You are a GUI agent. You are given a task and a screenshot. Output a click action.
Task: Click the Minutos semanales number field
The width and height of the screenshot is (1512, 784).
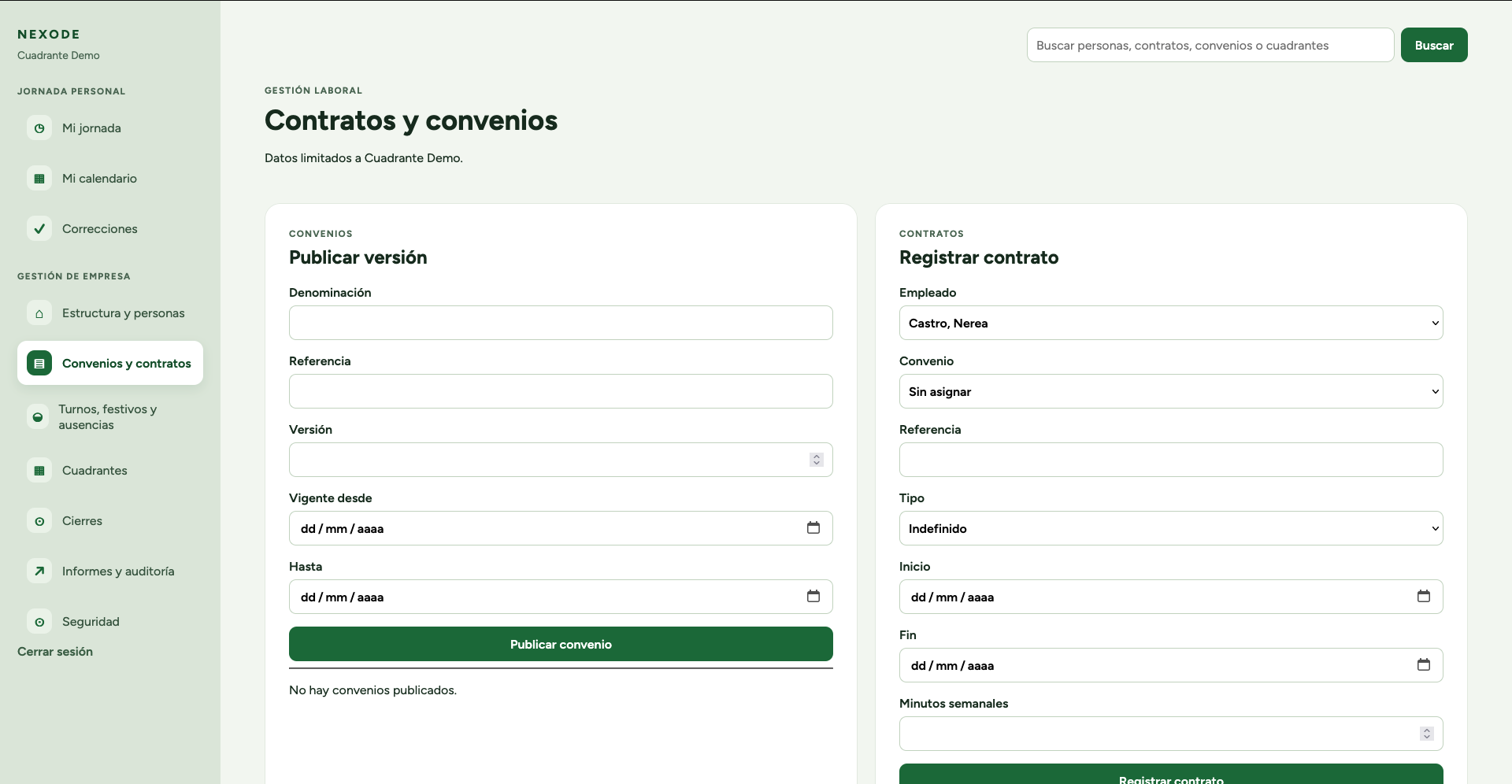coord(1171,734)
